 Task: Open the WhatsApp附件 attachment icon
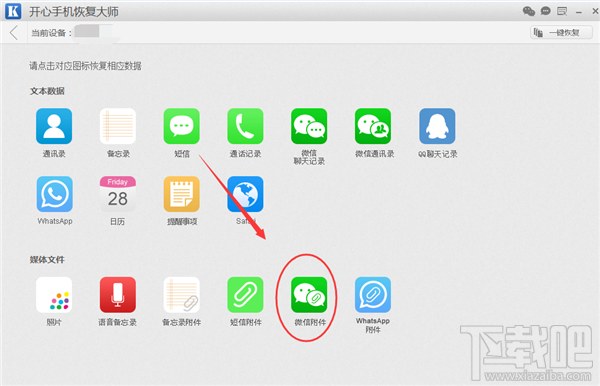pos(373,295)
